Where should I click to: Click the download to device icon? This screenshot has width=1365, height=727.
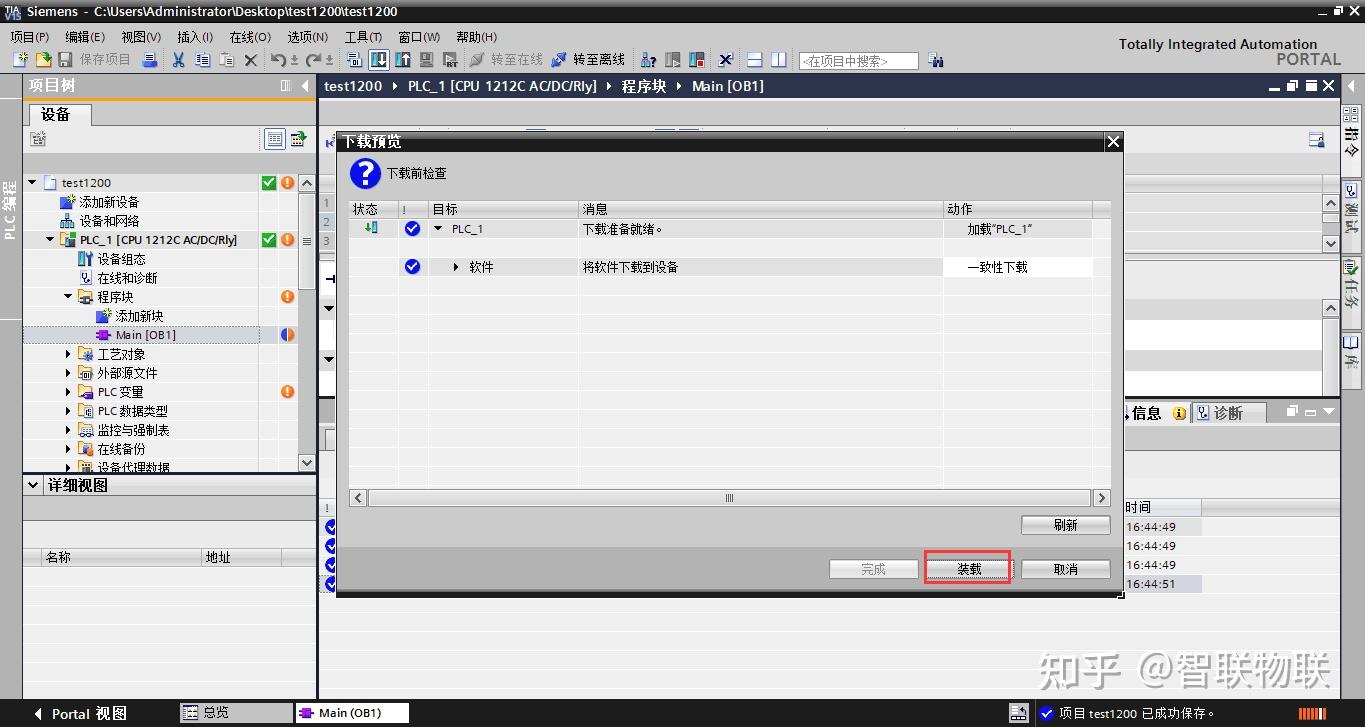point(379,60)
